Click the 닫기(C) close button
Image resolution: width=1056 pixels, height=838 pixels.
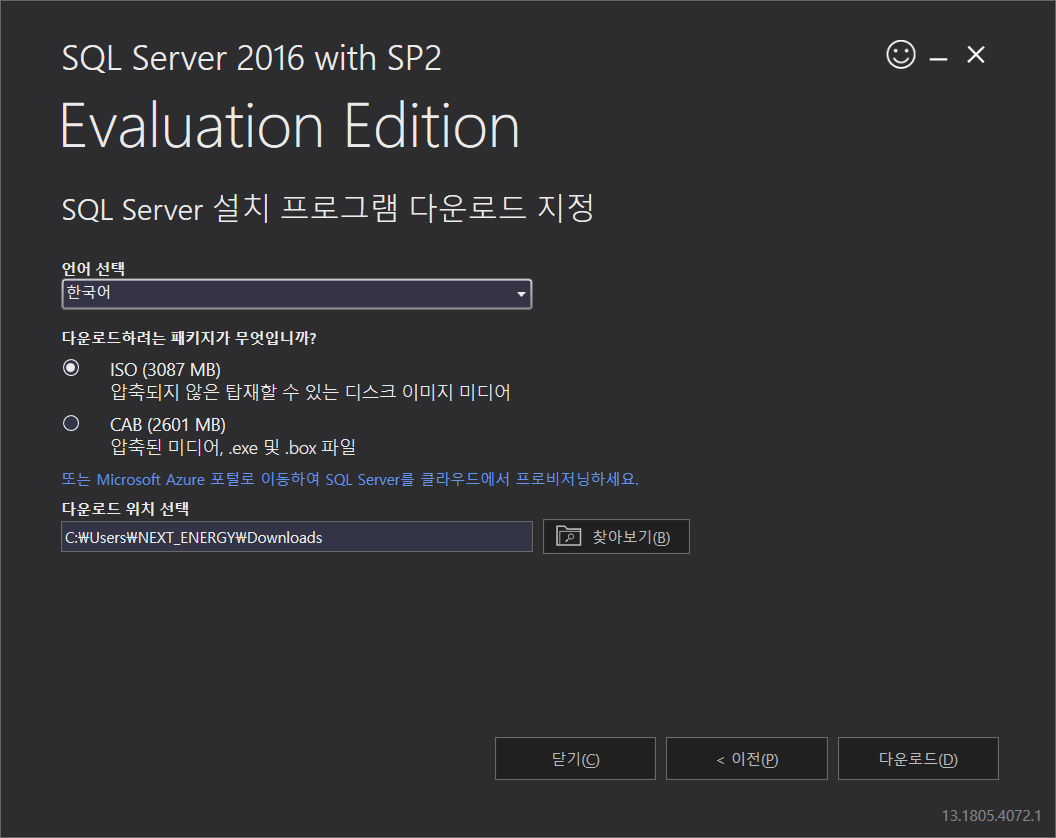[x=574, y=759]
